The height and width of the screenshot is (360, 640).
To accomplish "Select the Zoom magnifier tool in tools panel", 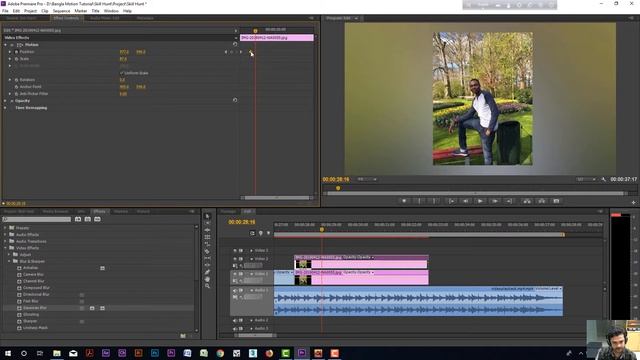I will 207,286.
